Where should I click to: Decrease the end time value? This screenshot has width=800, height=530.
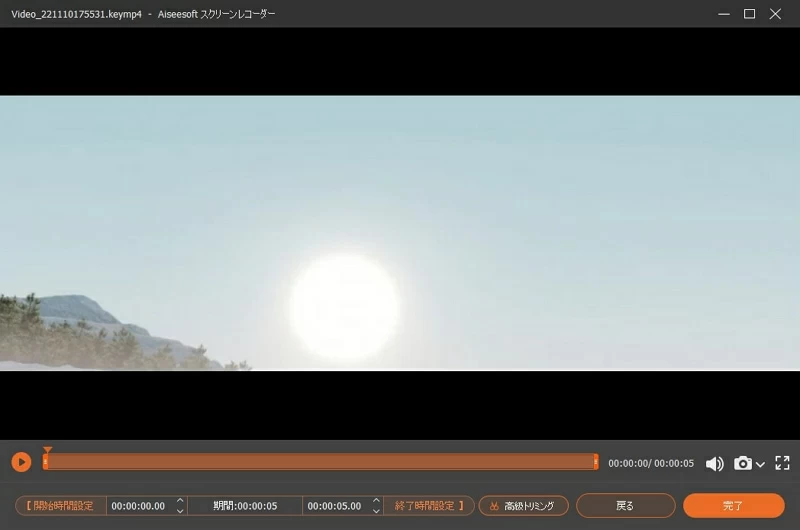(376, 511)
